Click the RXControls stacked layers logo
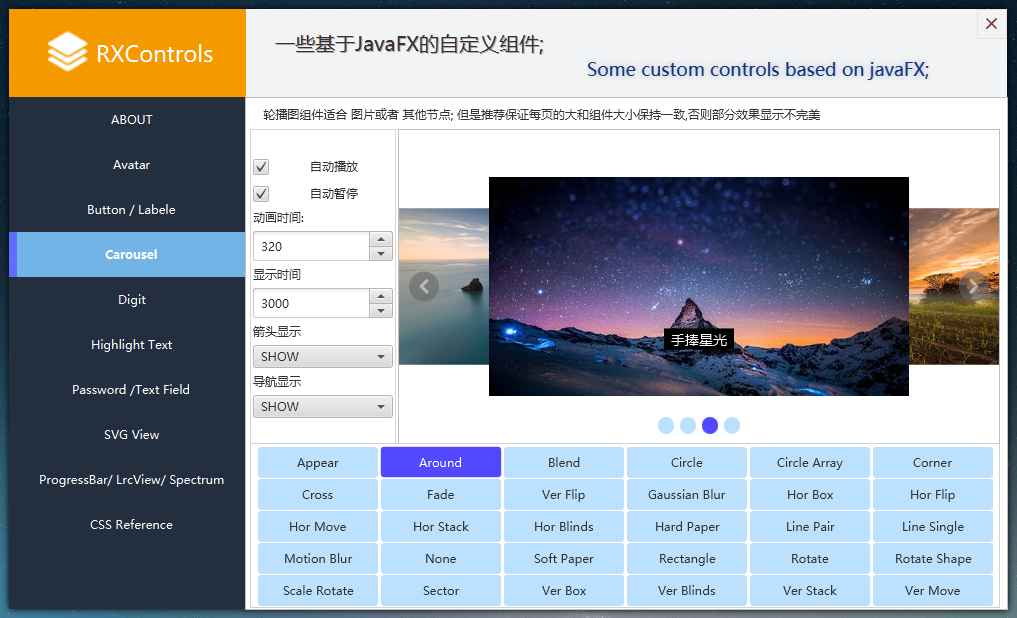 click(68, 52)
